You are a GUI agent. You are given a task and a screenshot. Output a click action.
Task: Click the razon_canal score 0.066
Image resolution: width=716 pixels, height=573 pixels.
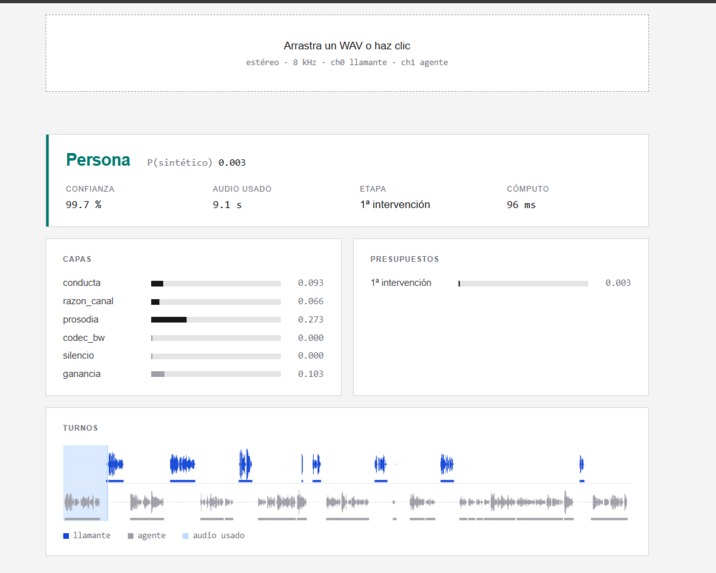click(311, 301)
